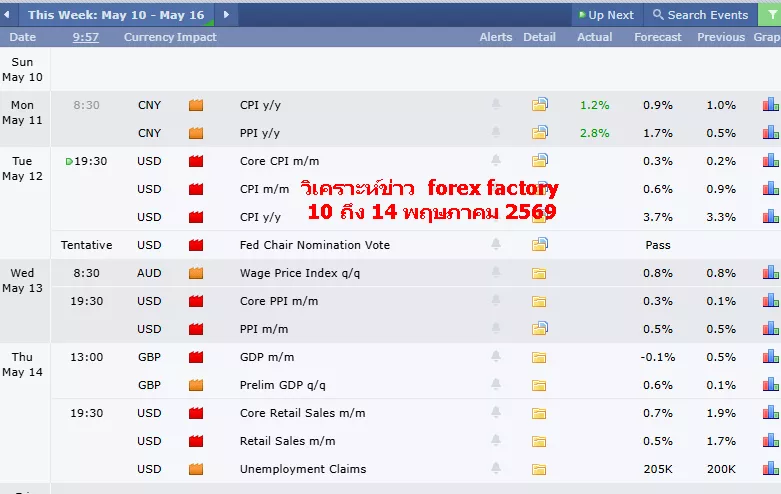This screenshot has height=494, width=781.
Task: Click the Impact column header
Action: pyautogui.click(x=197, y=37)
